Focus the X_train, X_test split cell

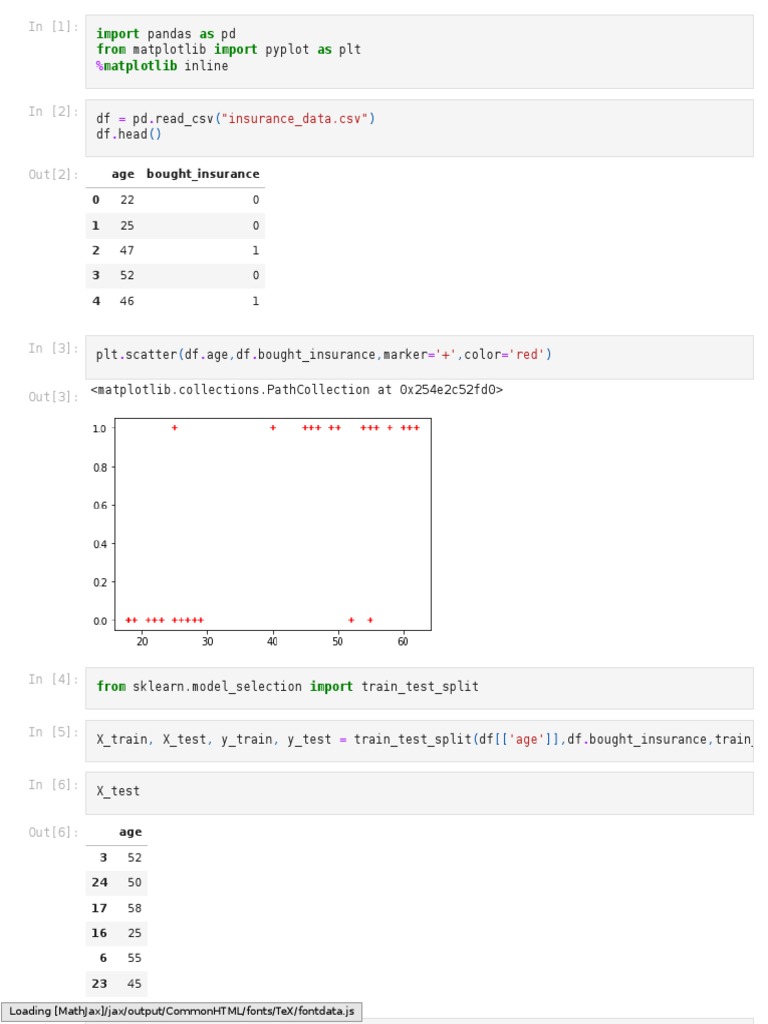pos(419,740)
